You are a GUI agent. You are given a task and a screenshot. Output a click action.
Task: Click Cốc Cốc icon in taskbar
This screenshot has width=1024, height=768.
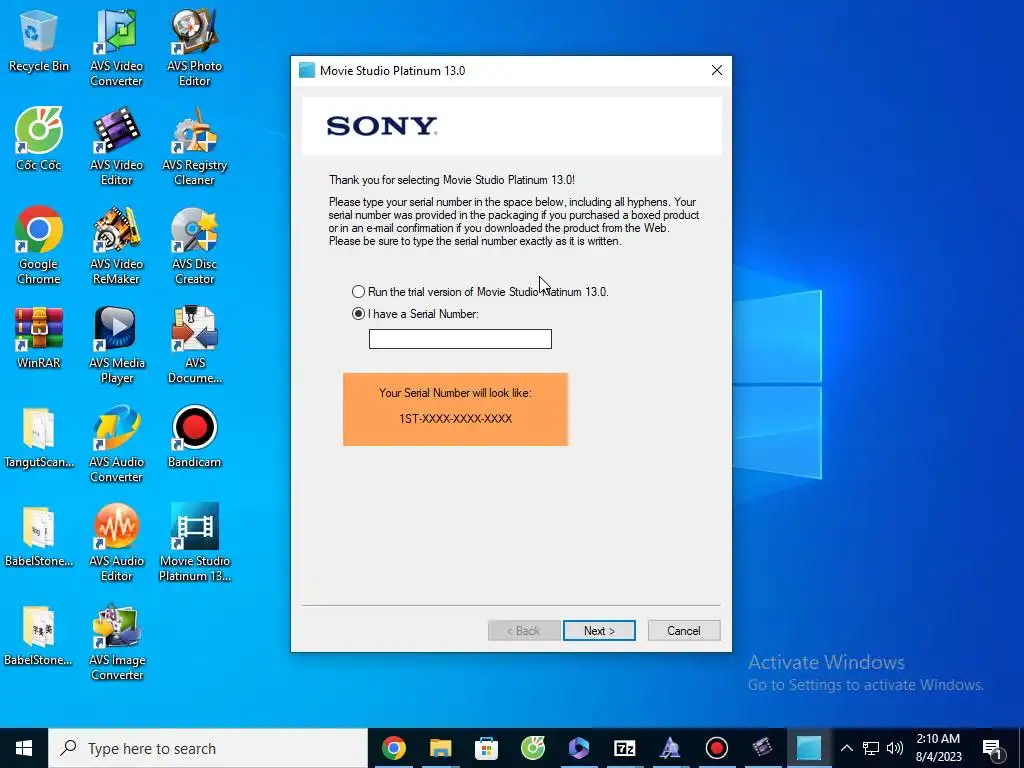[532, 748]
